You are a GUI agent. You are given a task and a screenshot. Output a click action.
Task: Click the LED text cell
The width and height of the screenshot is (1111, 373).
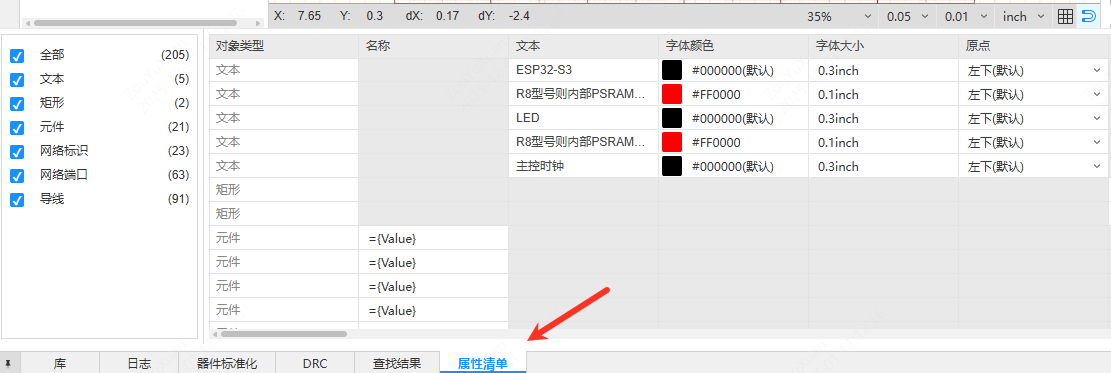(x=584, y=118)
